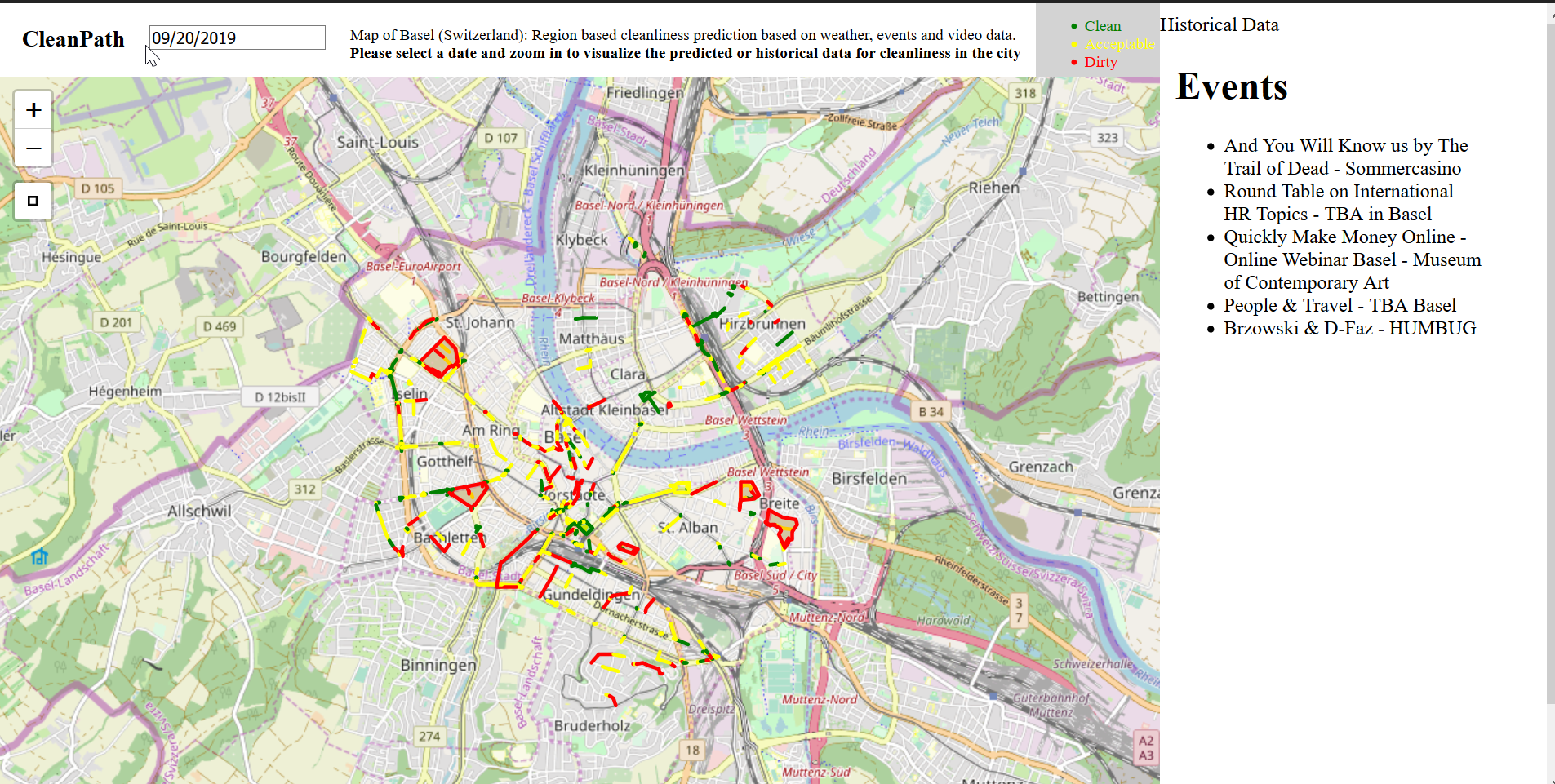Click the Grenzach label on map
The image size is (1555, 784).
pos(1041,467)
